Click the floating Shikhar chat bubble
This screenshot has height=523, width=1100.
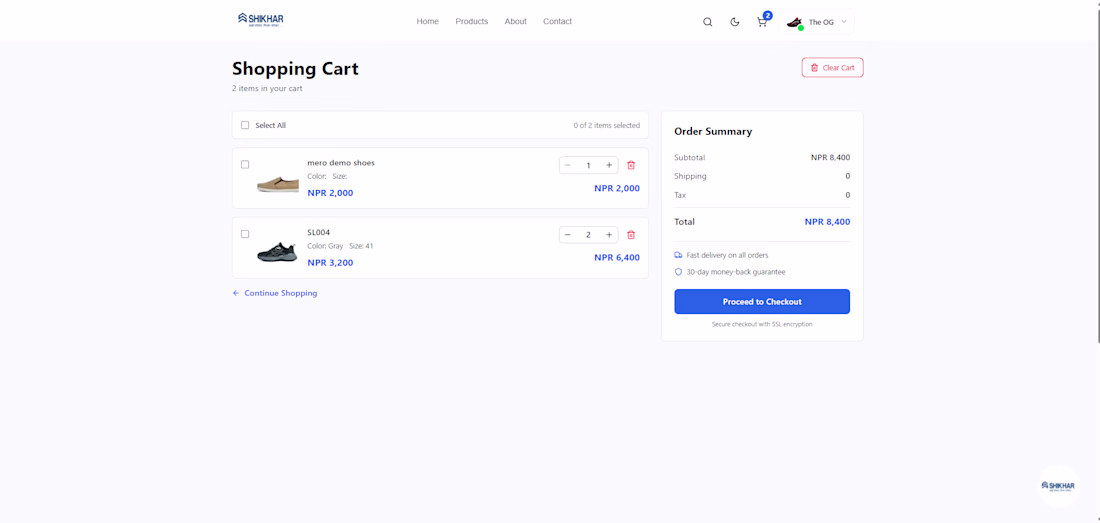pyautogui.click(x=1058, y=486)
